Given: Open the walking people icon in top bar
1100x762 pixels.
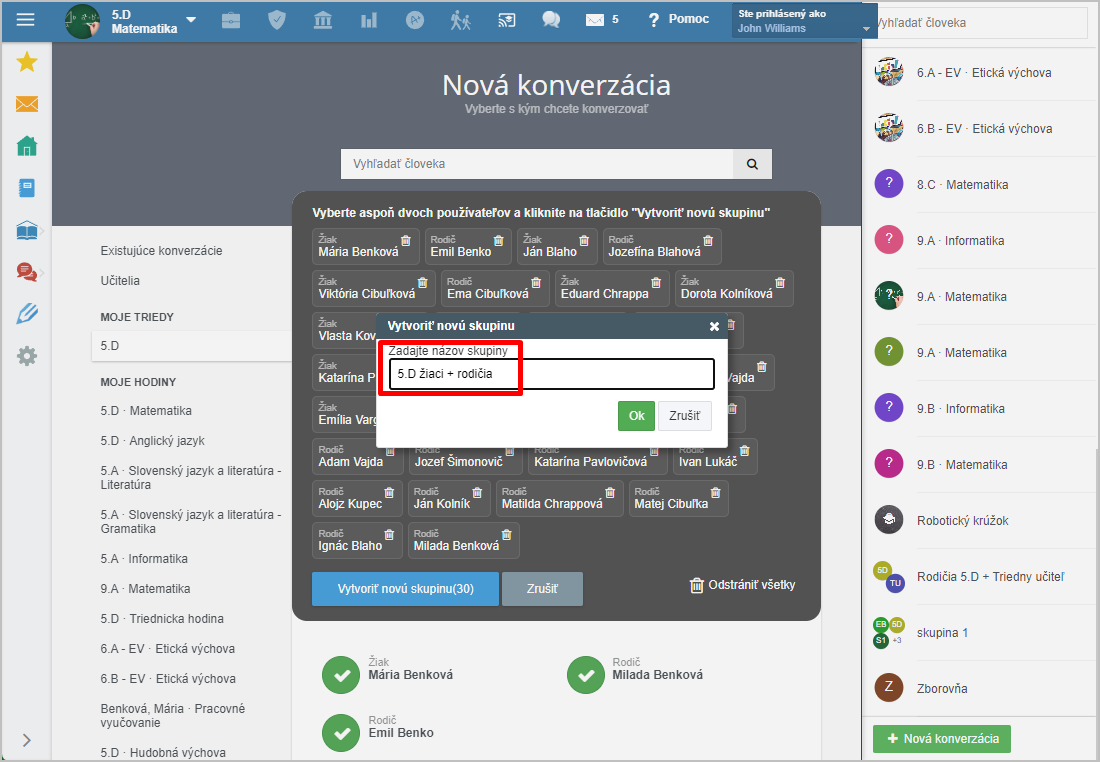Looking at the screenshot, I should [460, 20].
